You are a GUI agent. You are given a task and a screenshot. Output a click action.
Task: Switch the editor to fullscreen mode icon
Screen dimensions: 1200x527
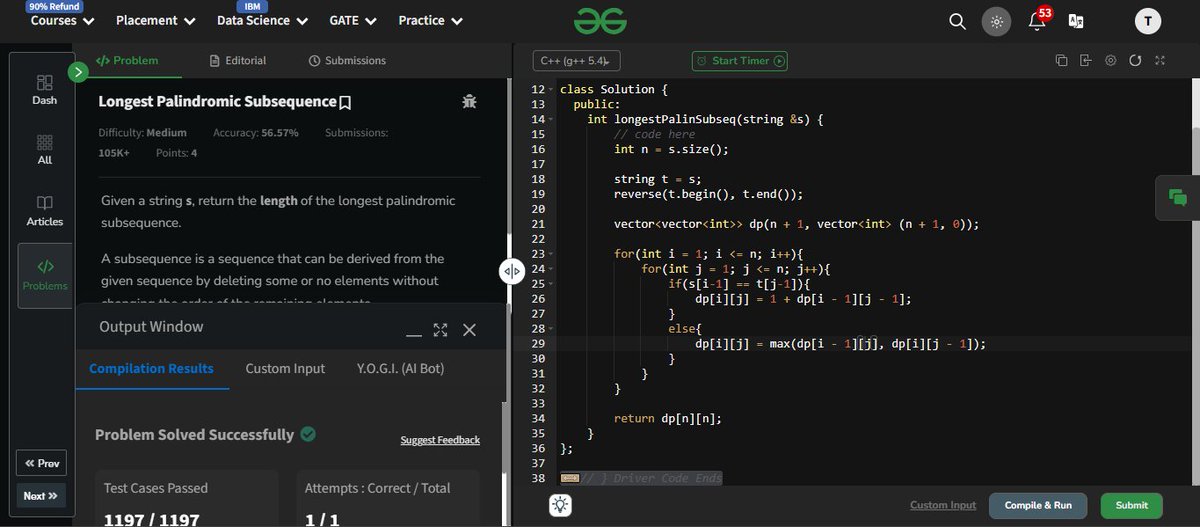coord(1160,61)
